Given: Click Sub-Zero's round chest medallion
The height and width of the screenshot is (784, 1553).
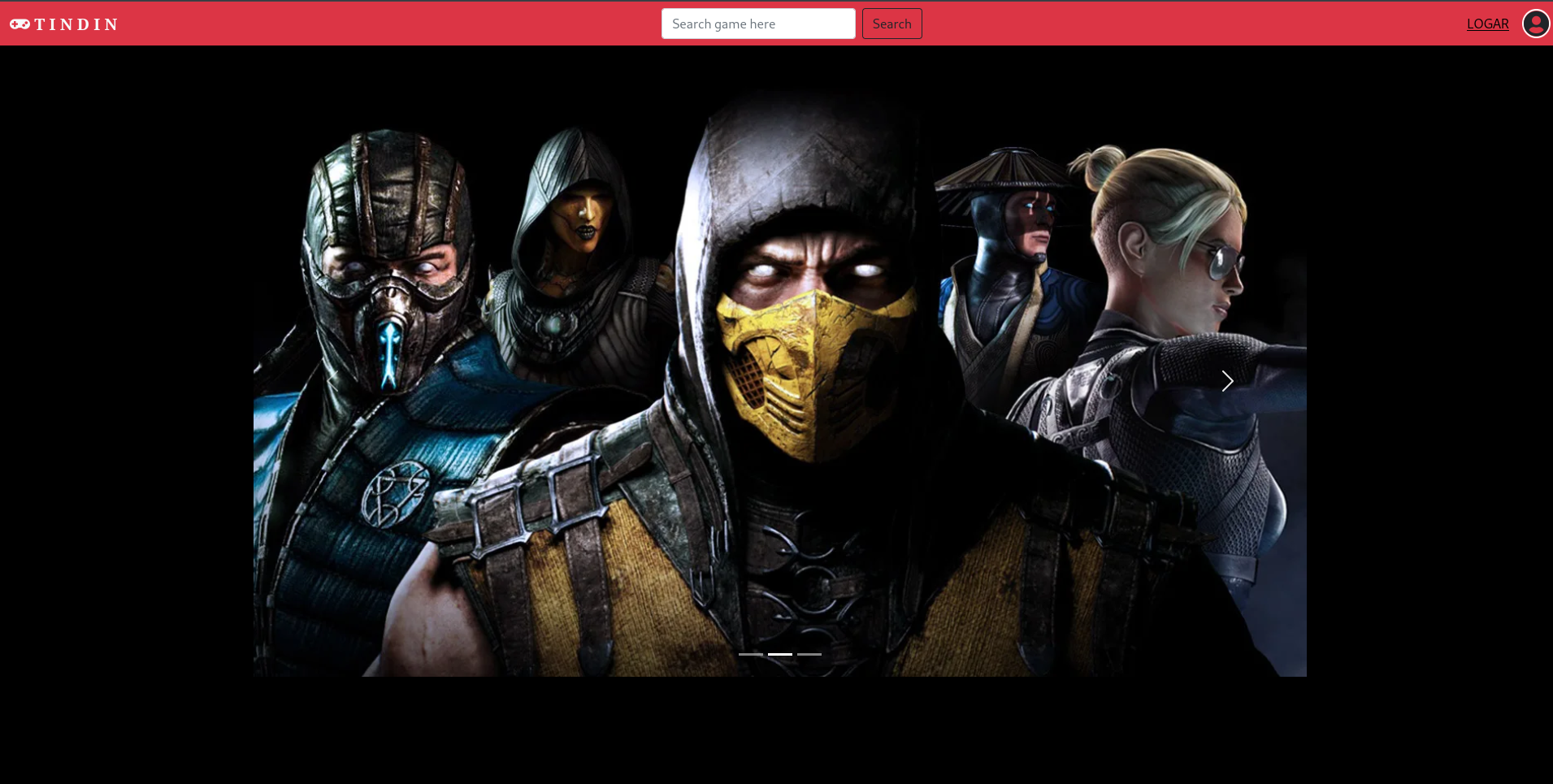Looking at the screenshot, I should [x=395, y=492].
